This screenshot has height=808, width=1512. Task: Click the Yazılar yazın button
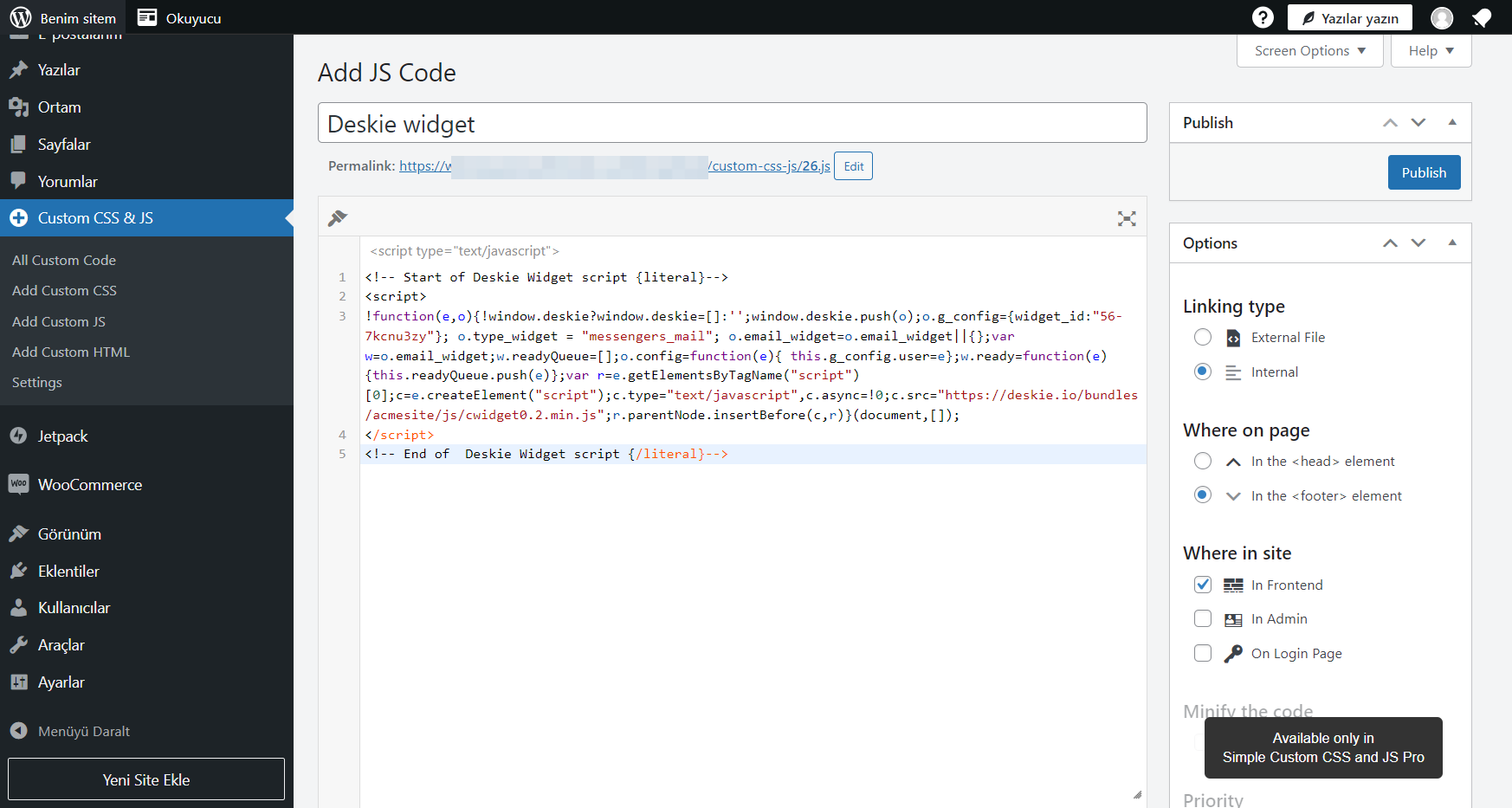pyautogui.click(x=1350, y=18)
